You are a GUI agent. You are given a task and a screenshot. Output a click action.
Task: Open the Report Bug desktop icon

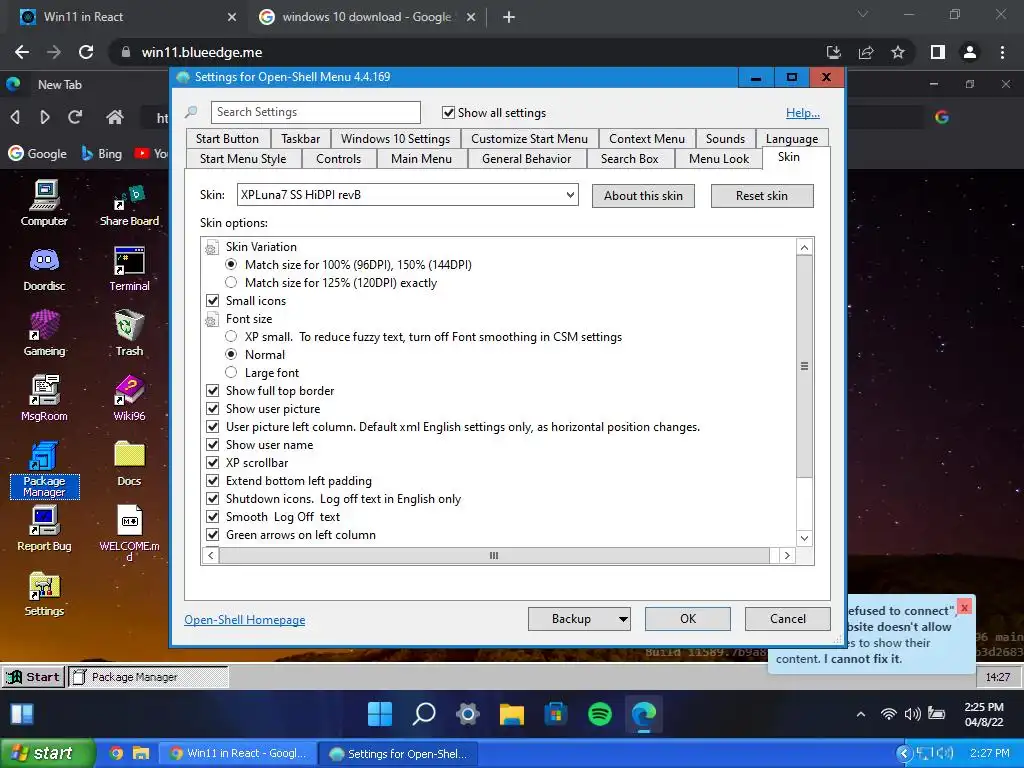(44, 529)
